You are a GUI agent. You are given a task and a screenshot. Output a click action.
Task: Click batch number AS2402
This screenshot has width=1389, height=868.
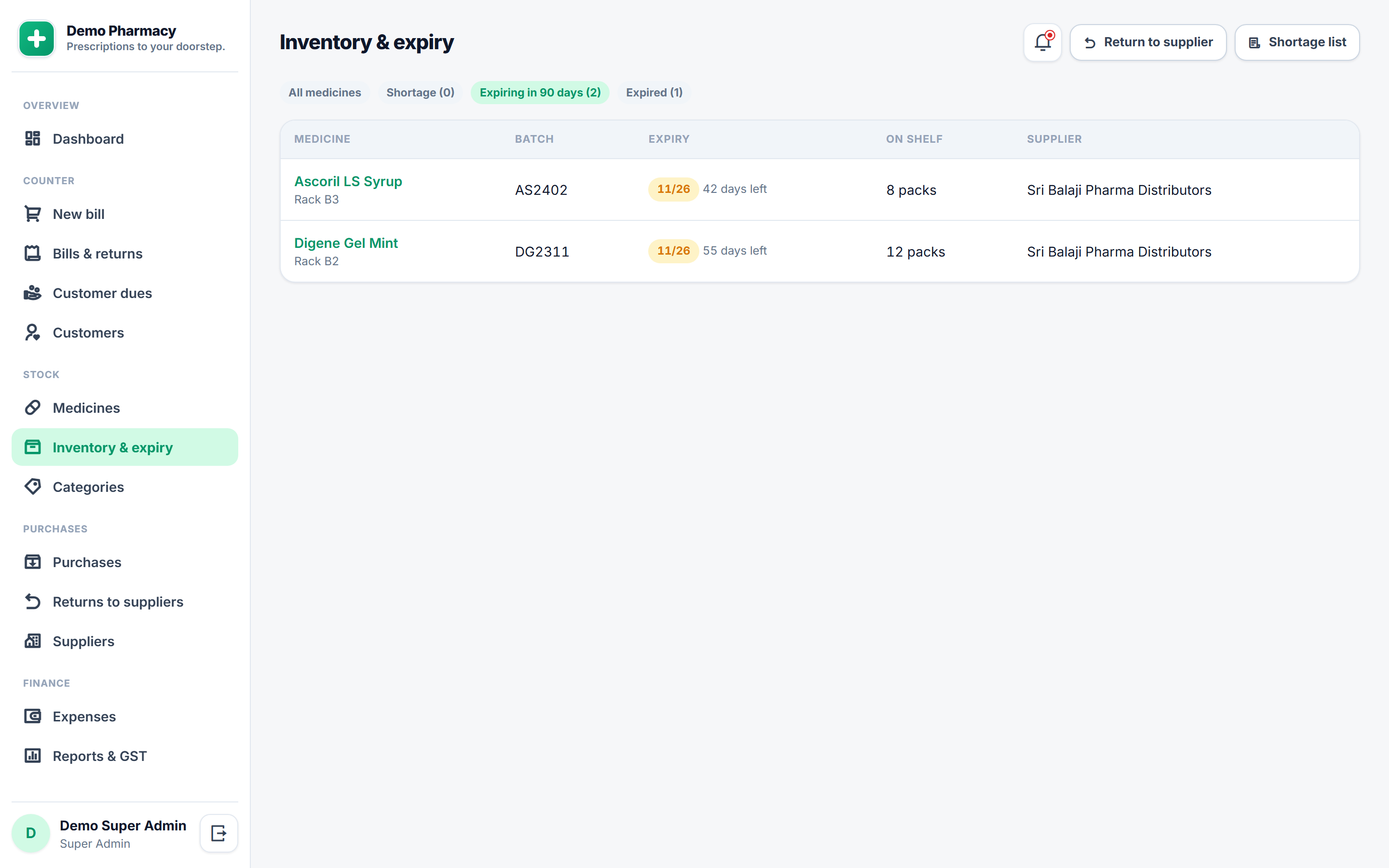click(541, 190)
